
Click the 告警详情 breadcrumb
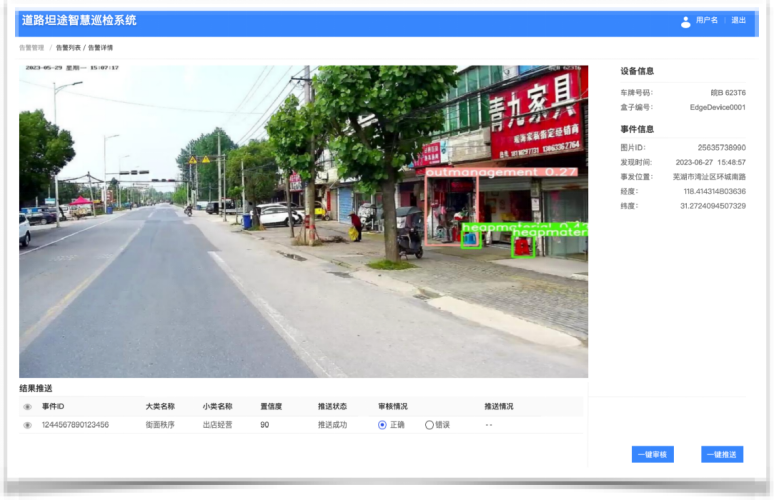coord(101,48)
